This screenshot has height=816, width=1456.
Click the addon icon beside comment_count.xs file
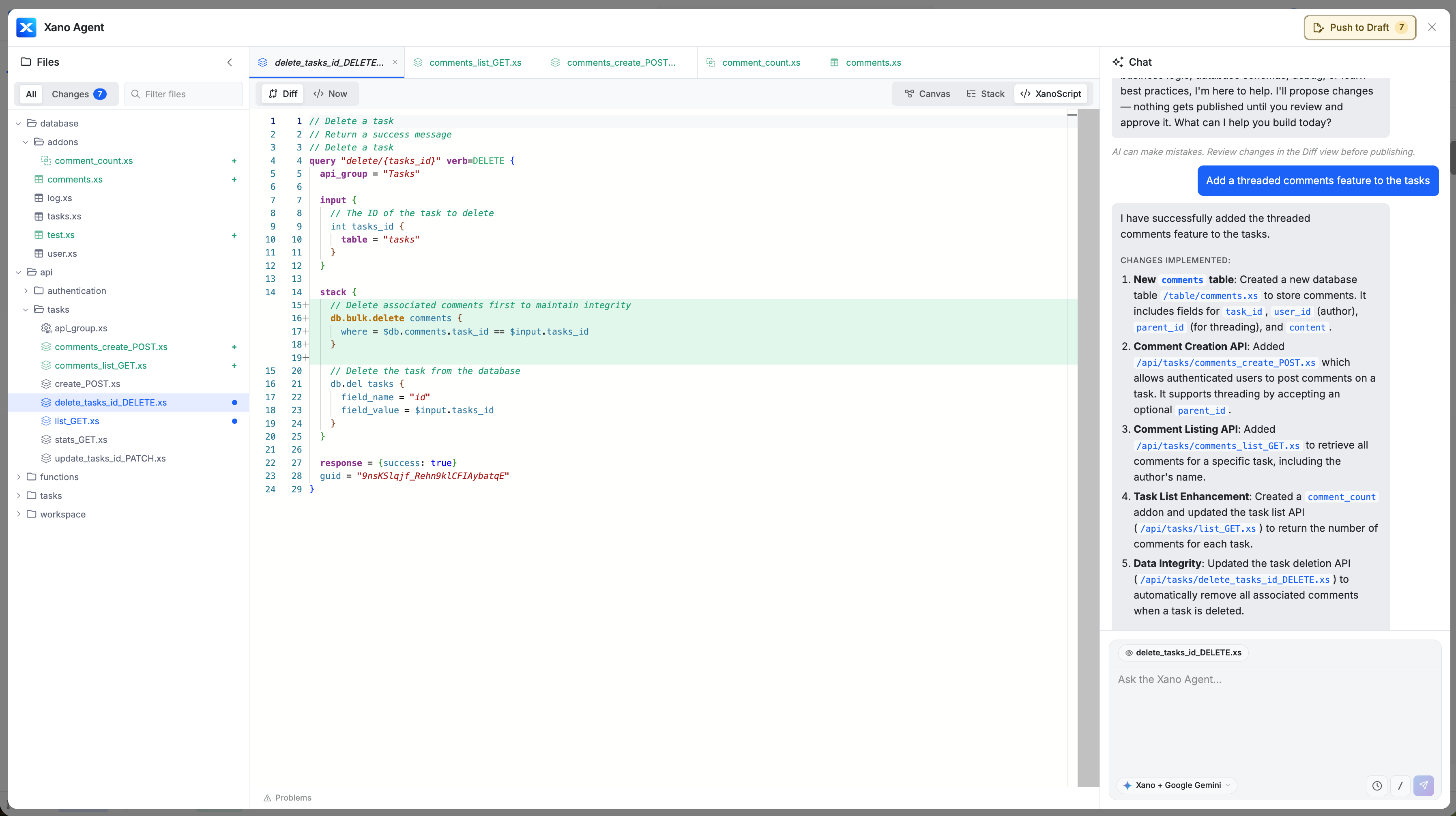[x=46, y=161]
